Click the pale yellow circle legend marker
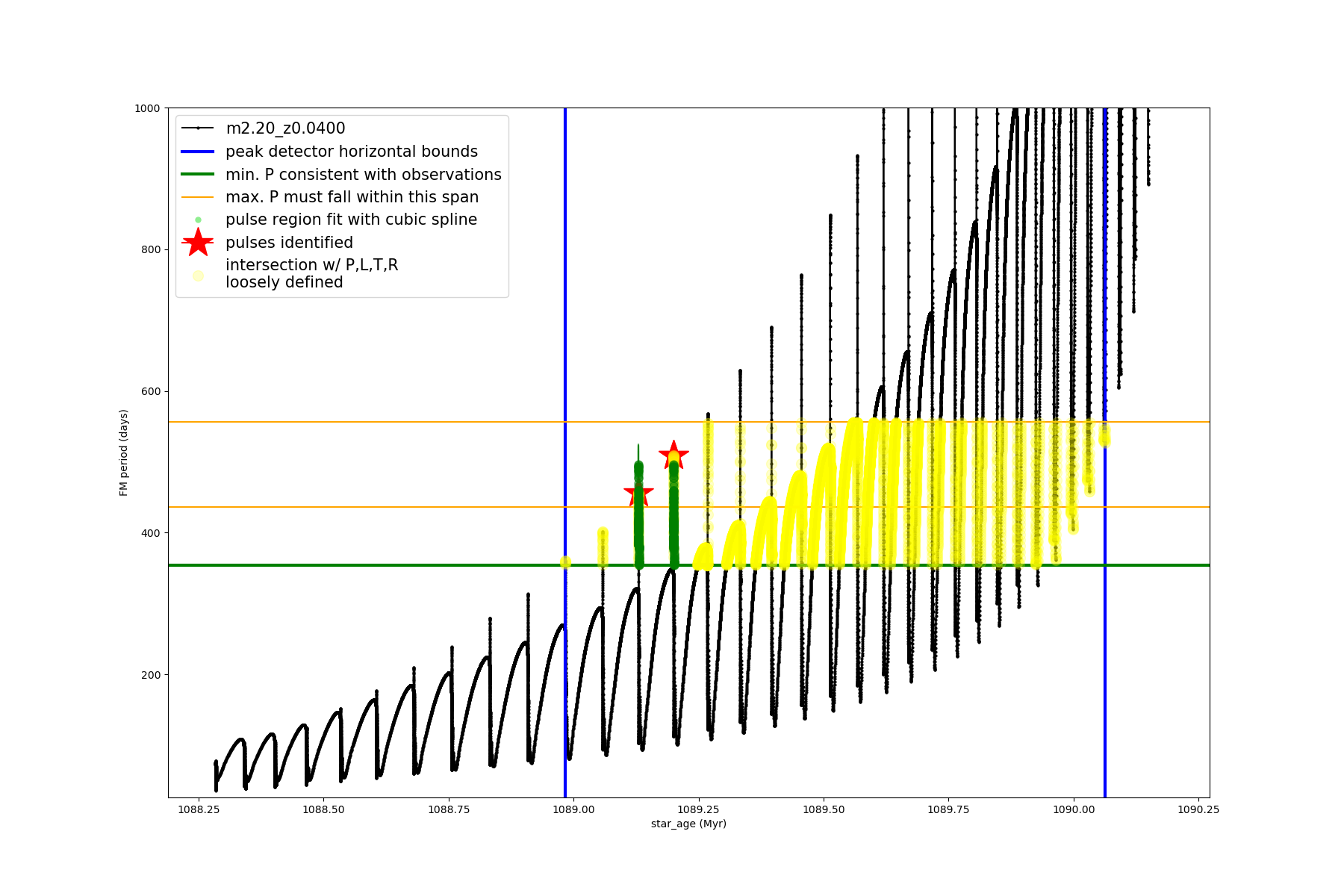The width and height of the screenshot is (1344, 896). point(198,276)
